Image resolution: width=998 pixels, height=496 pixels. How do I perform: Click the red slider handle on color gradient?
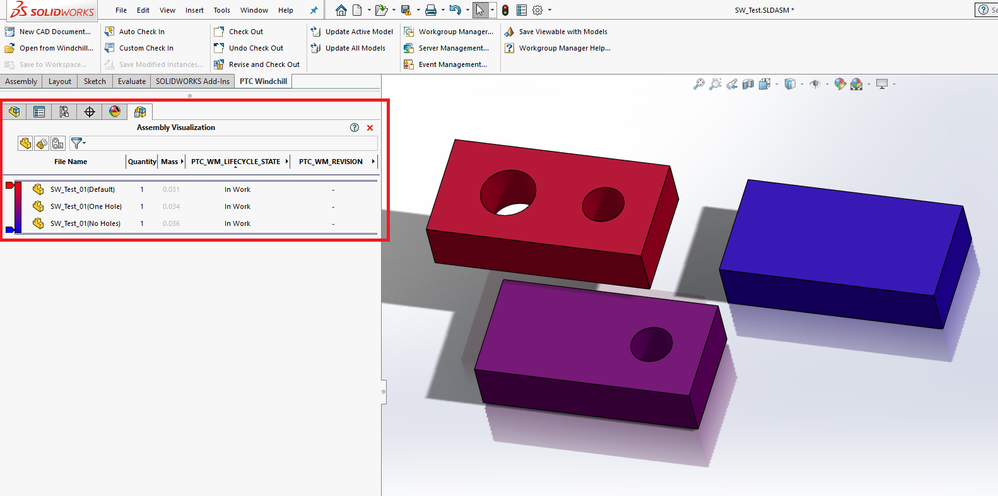(x=9, y=184)
